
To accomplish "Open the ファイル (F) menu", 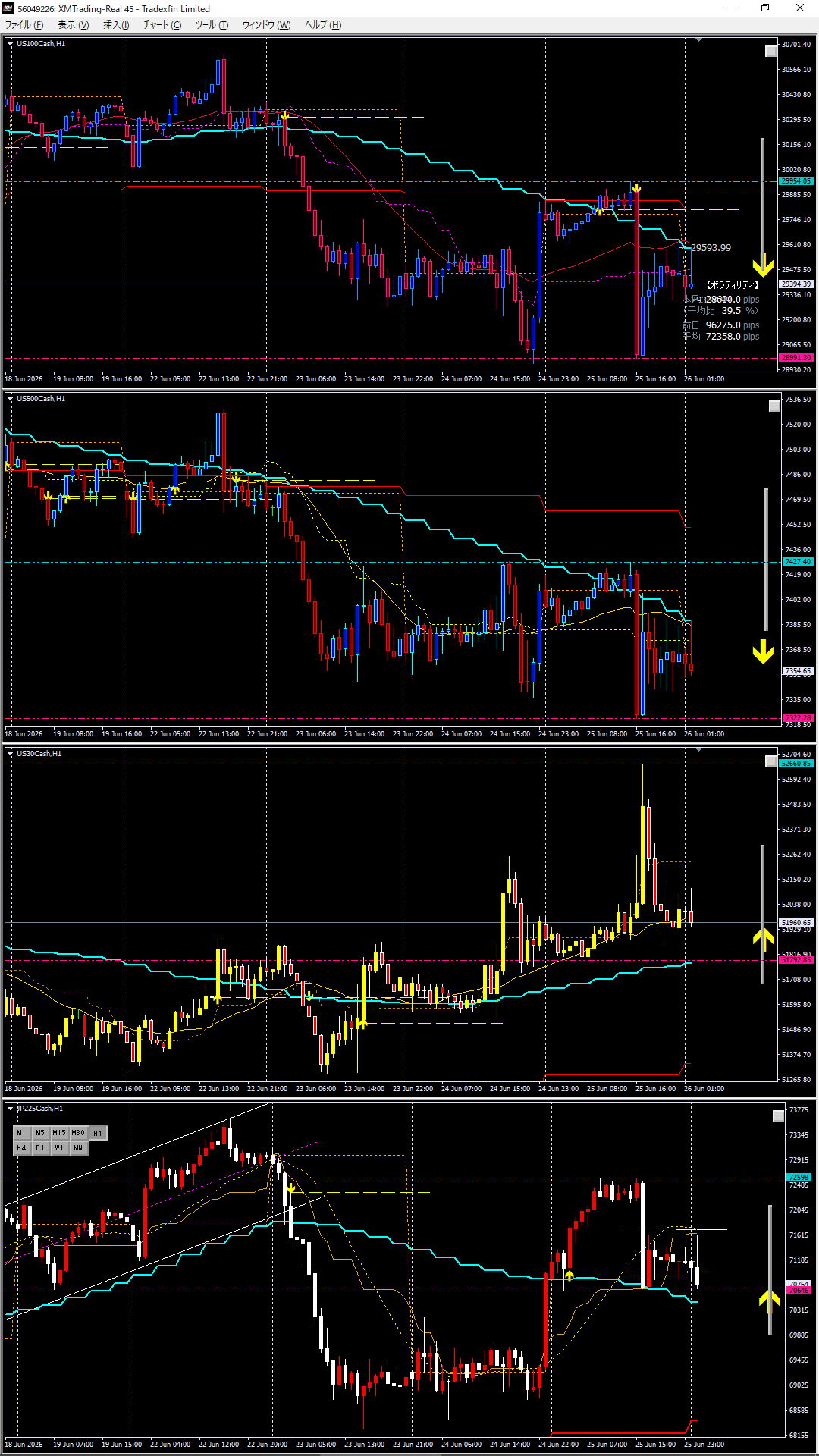I will pyautogui.click(x=24, y=25).
